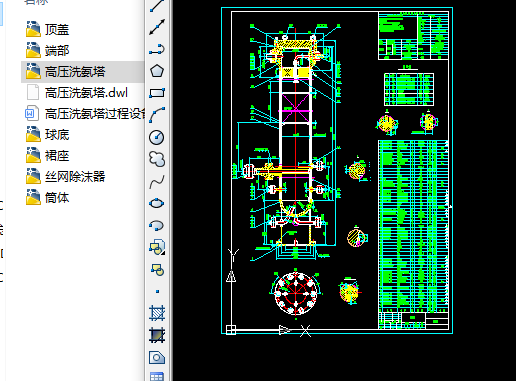
Task: Click the Insert Block tool
Action: (x=157, y=247)
